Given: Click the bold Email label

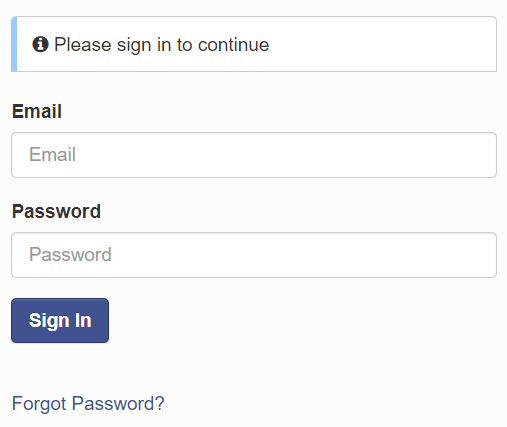Looking at the screenshot, I should pyautogui.click(x=37, y=111).
